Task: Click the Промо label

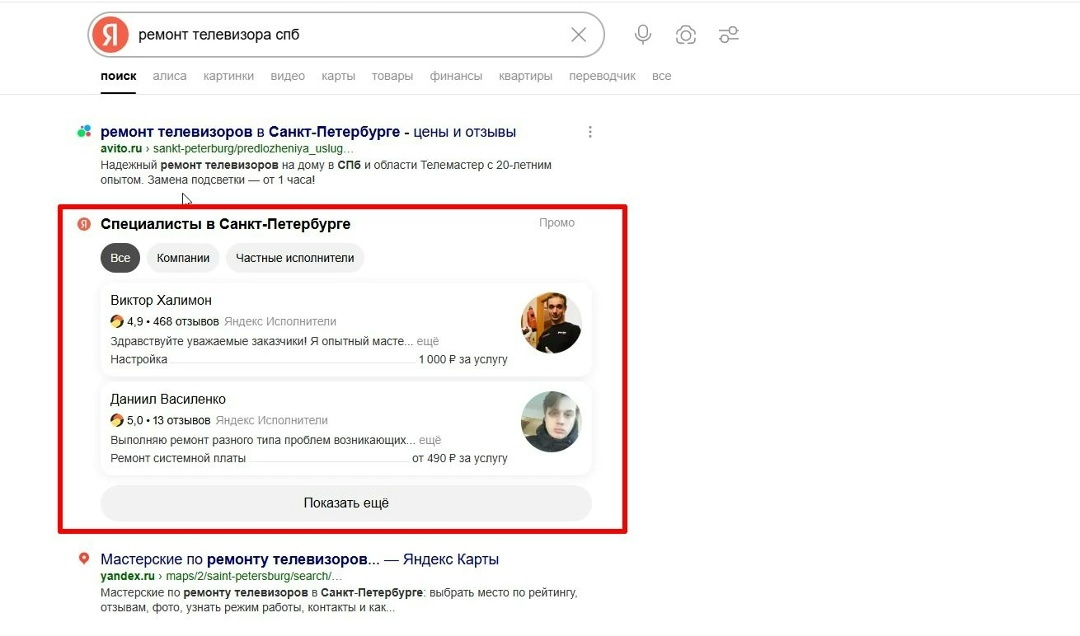Action: [x=557, y=223]
